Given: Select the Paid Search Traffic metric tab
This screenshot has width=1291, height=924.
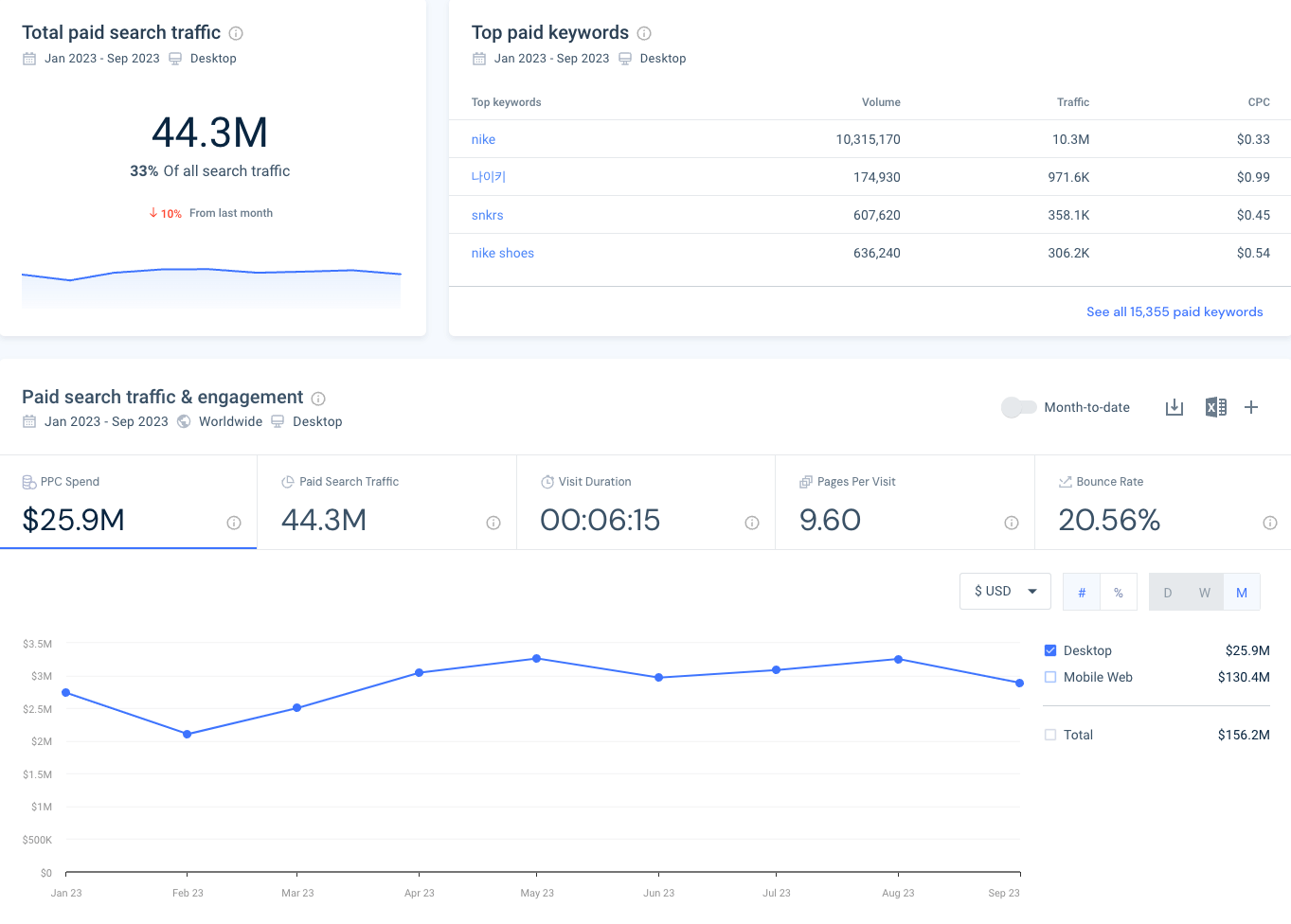Looking at the screenshot, I should (x=387, y=502).
